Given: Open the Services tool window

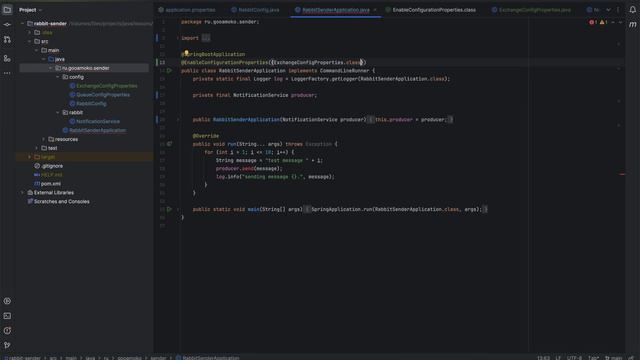Looking at the screenshot, I should coord(7,301).
